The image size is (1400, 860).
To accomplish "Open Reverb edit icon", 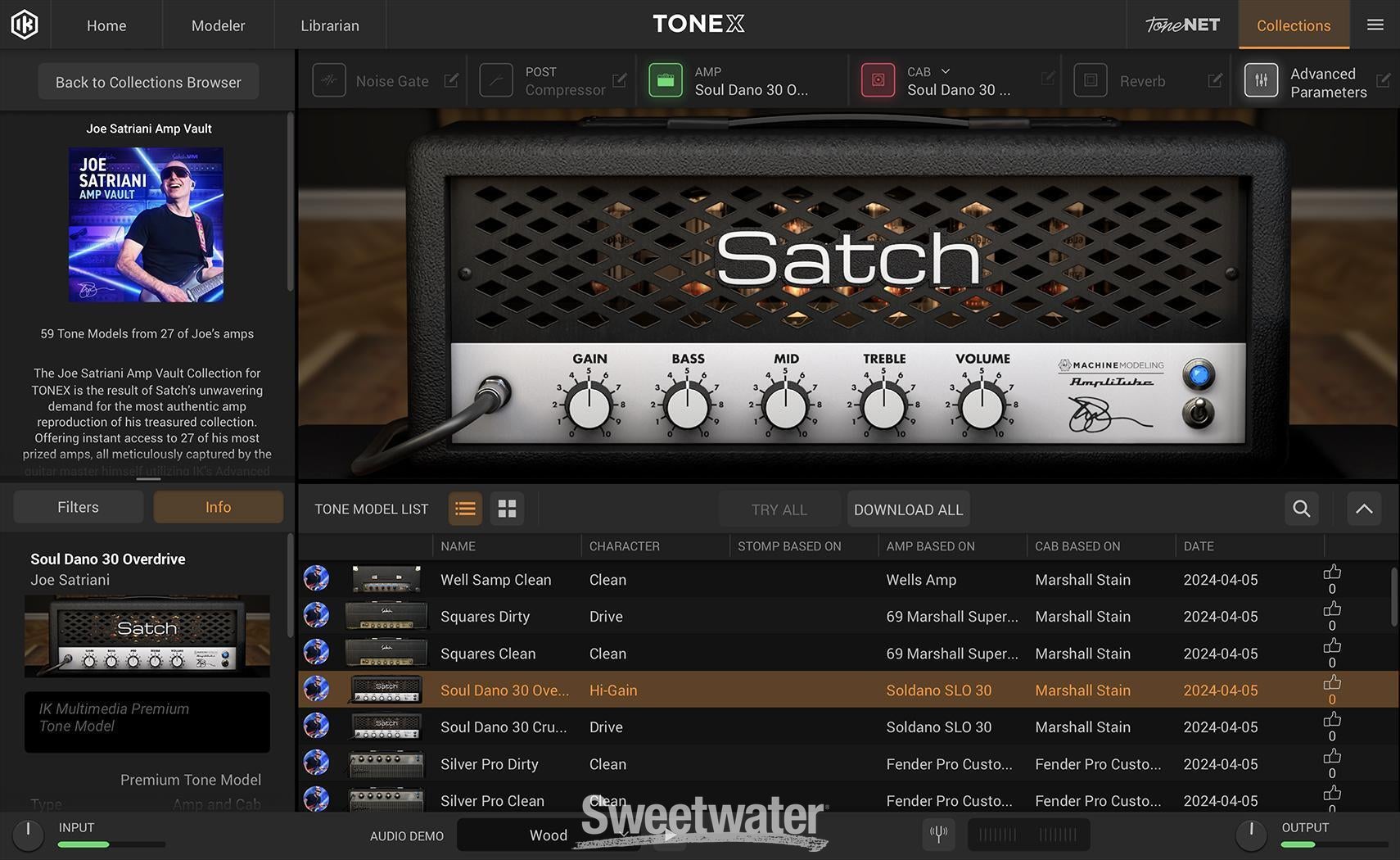I will tap(1215, 80).
